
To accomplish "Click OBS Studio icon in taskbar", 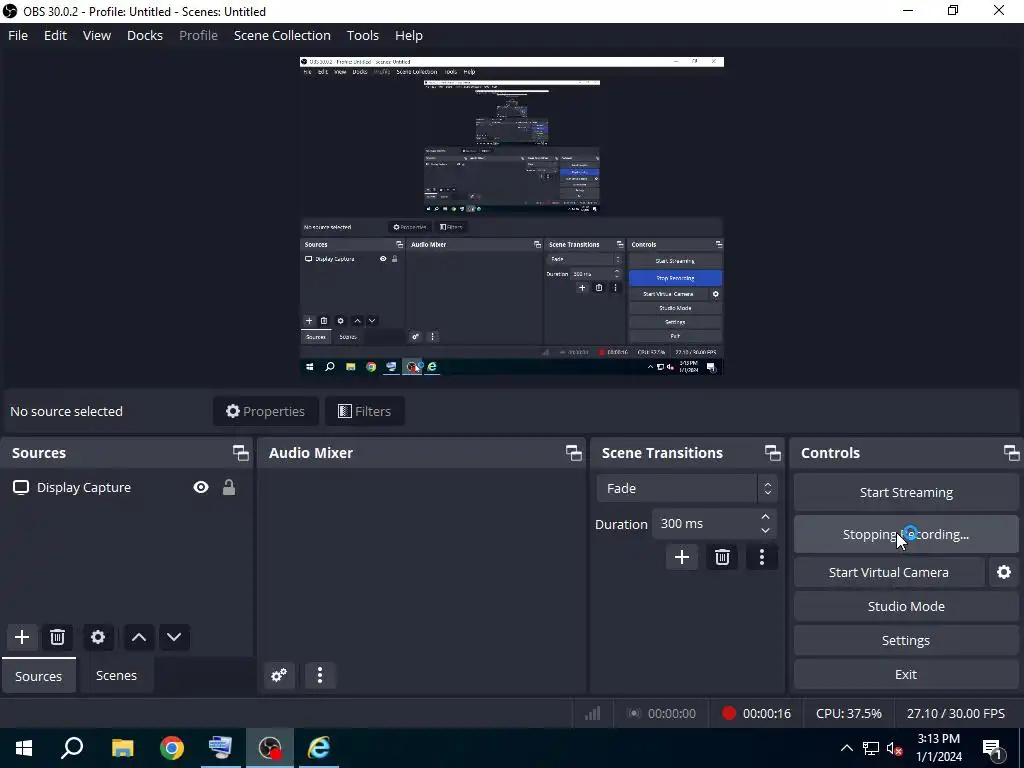I will click(x=270, y=748).
